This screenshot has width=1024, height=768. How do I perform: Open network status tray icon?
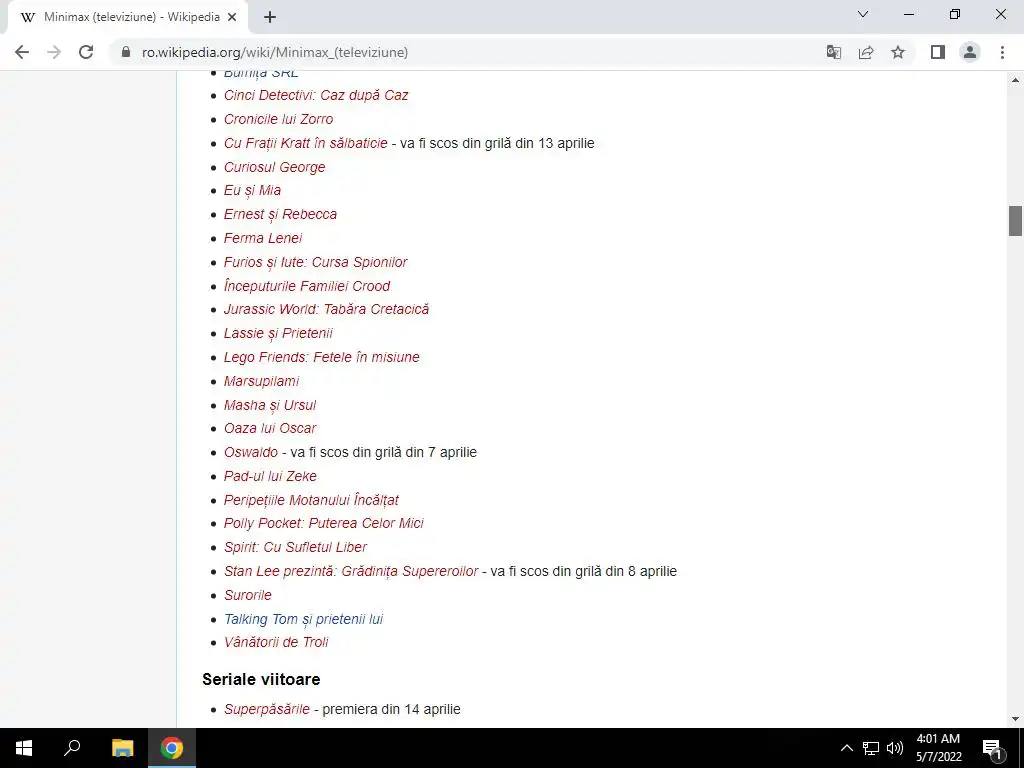[x=871, y=748]
